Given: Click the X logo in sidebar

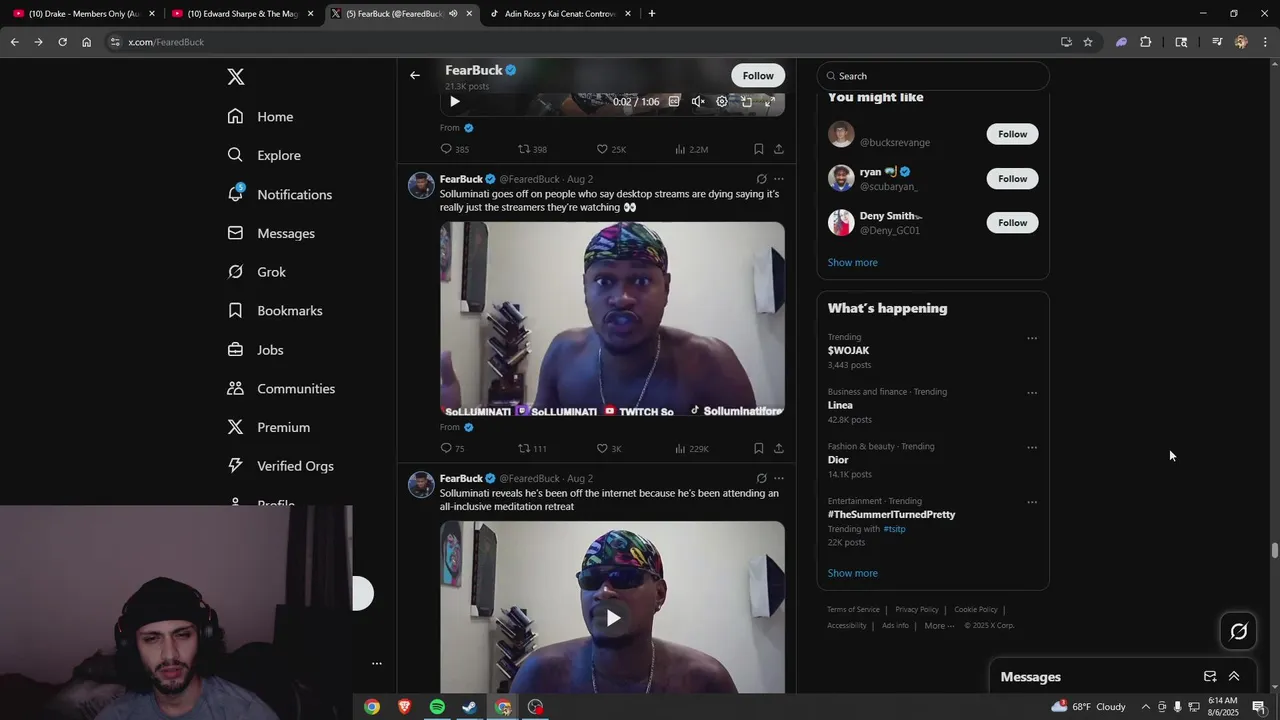Looking at the screenshot, I should [236, 77].
